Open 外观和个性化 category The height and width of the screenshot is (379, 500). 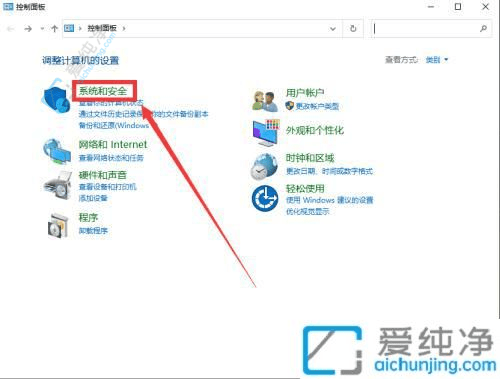[315, 130]
